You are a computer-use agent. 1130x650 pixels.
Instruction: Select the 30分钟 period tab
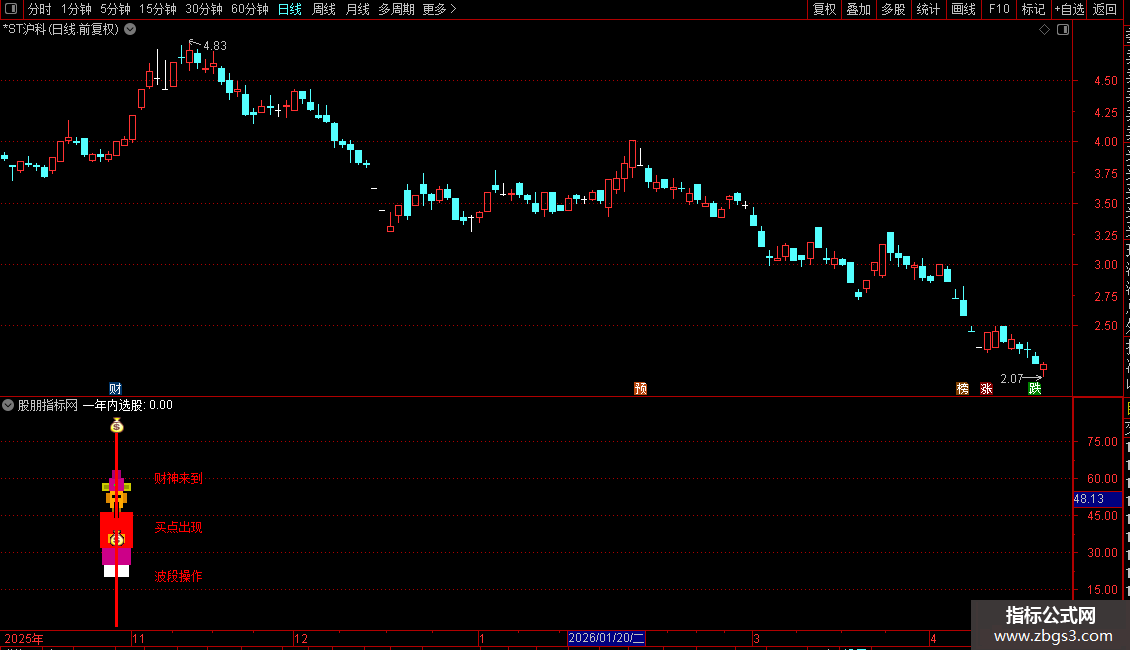tap(204, 9)
